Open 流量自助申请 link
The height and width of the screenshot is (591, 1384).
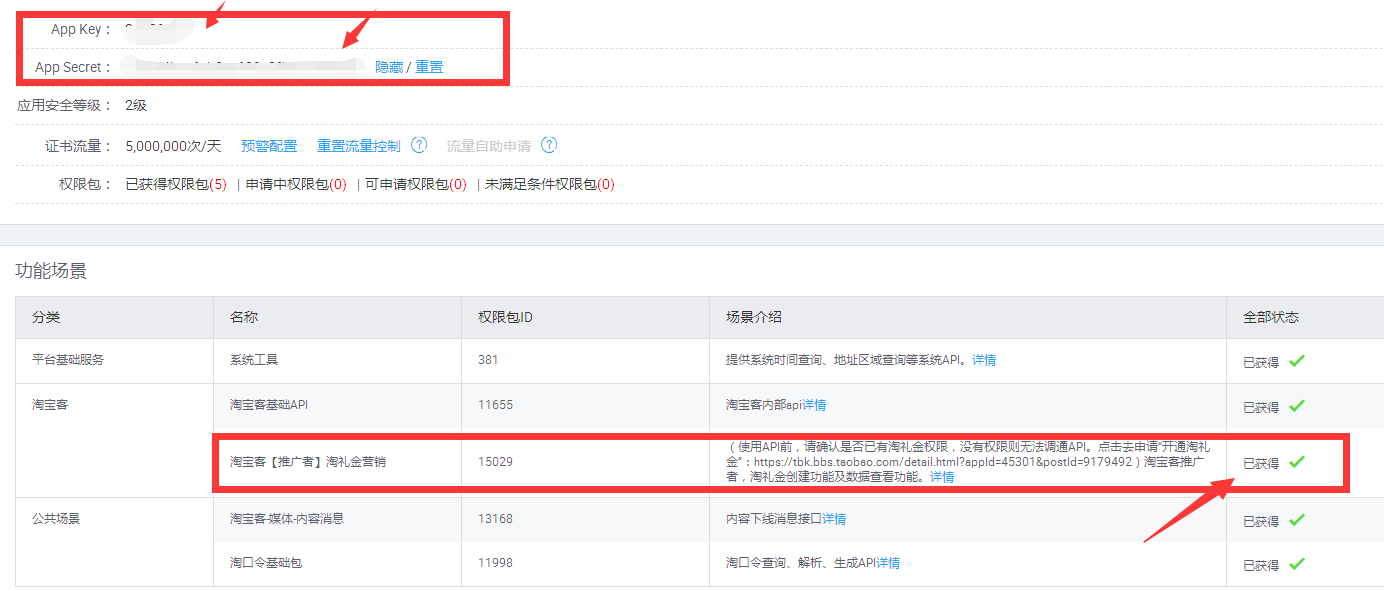tap(488, 146)
